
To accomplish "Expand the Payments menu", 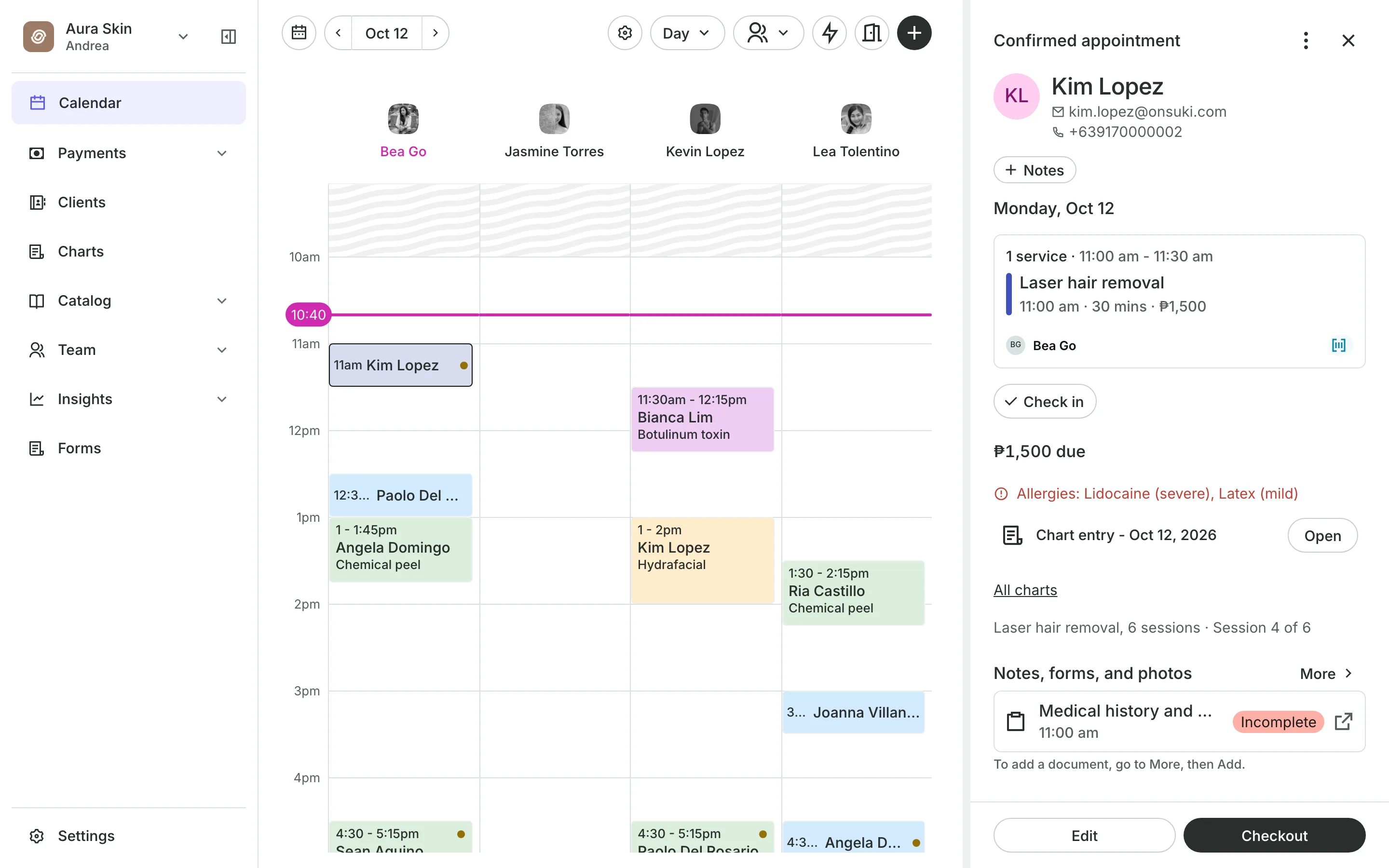I will (x=222, y=153).
